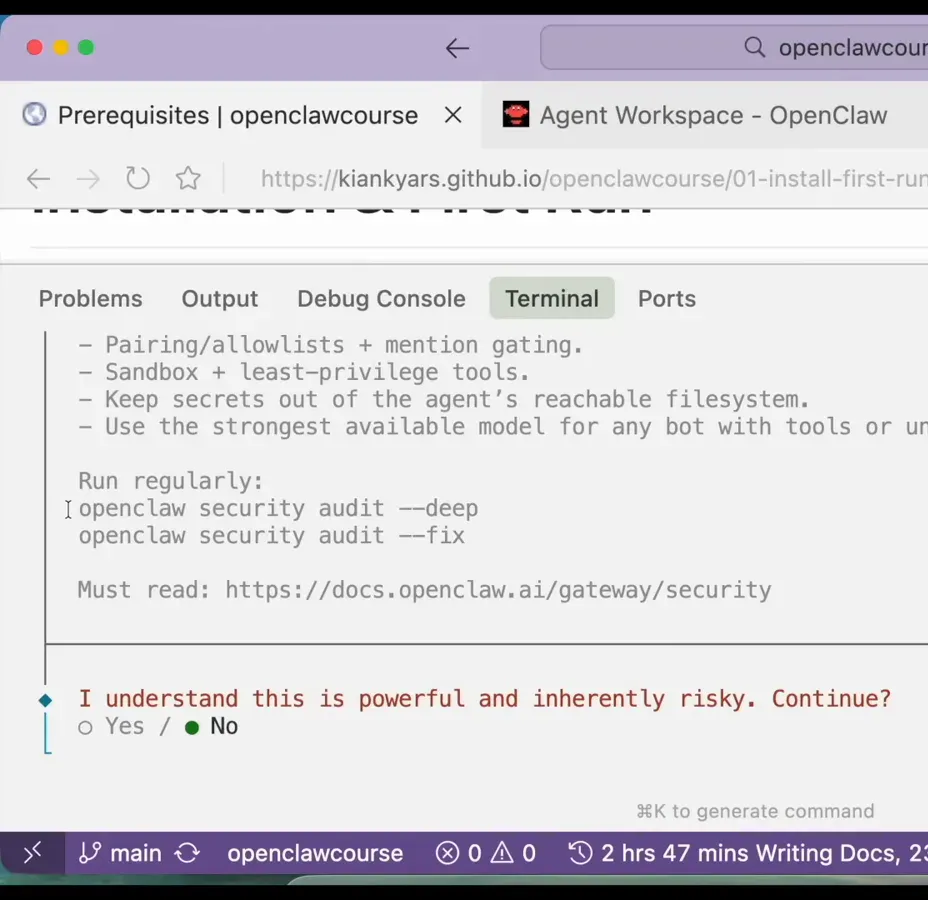The image size is (928, 900).
Task: Click openclawcourse in the status bar
Action: [x=315, y=853]
